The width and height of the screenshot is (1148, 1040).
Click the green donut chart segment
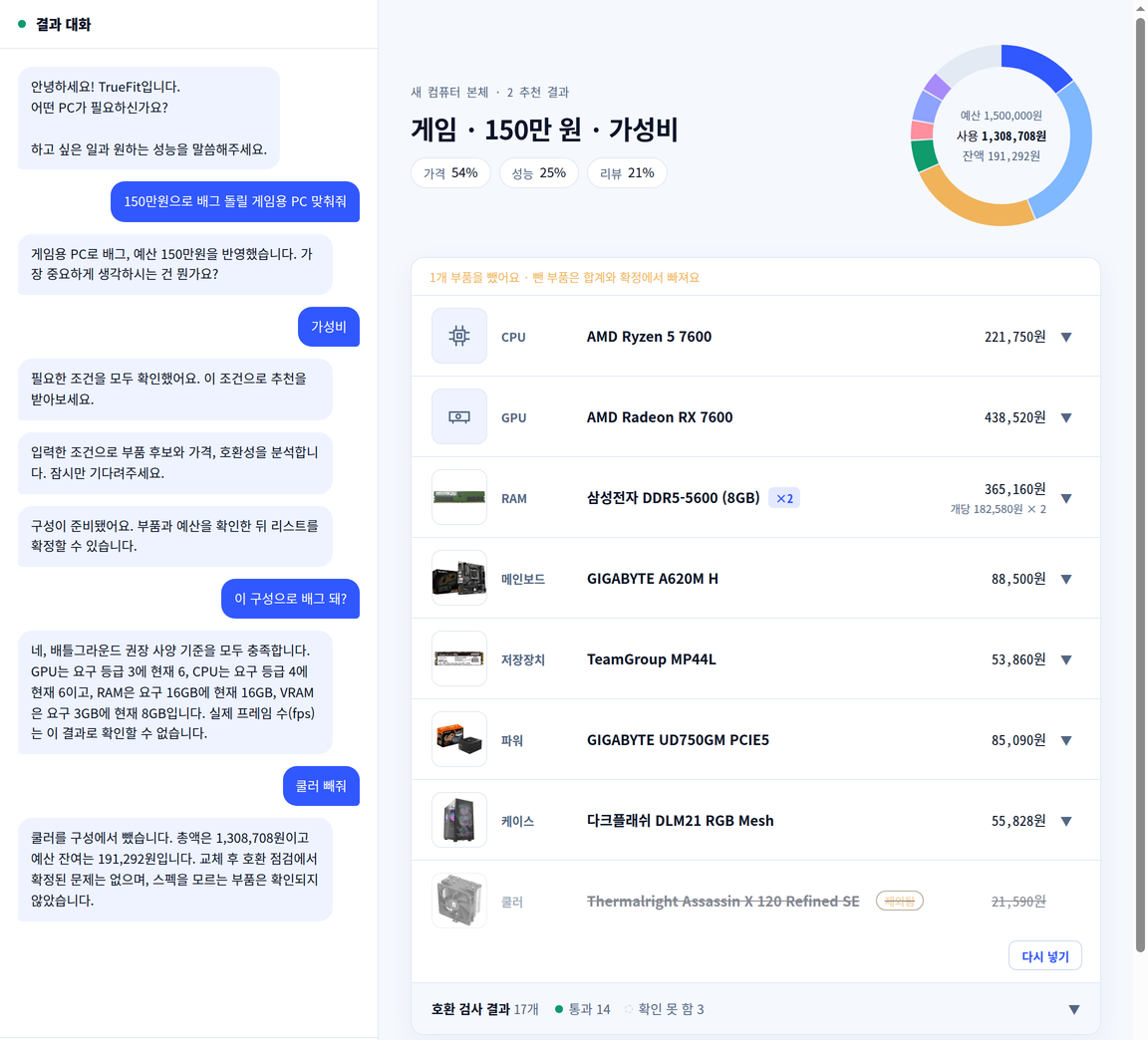(924, 155)
